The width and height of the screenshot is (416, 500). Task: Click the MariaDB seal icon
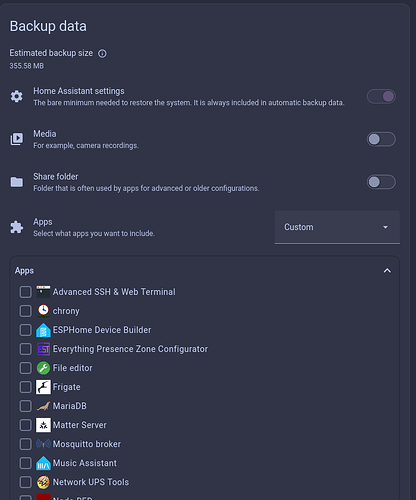(x=43, y=406)
